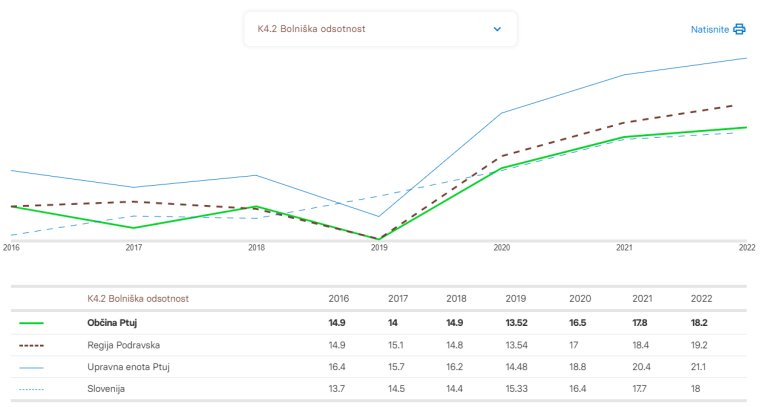Viewport: 768px width, 407px height.
Task: Click the 13.7 value in Slovenija row
Action: pos(339,389)
